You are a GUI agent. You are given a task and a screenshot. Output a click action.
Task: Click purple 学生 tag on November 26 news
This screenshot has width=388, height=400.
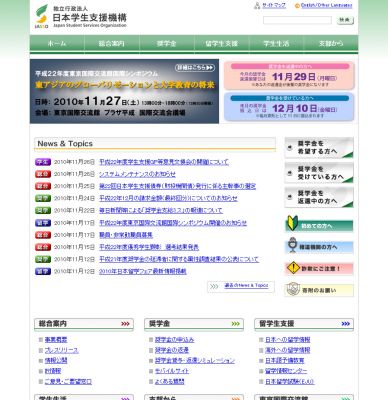[43, 162]
